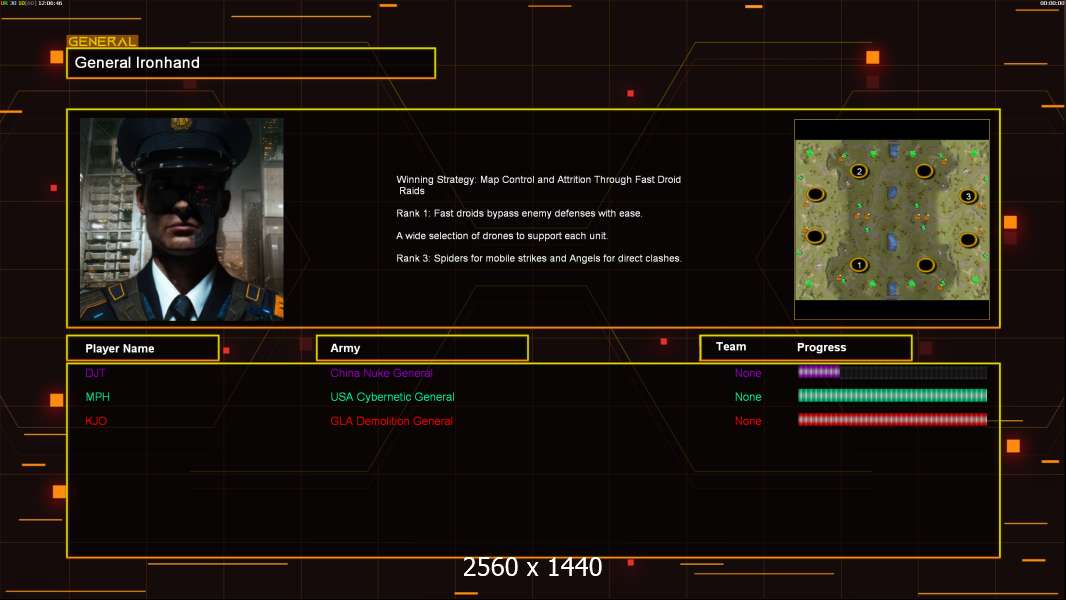Select player name MPH

[97, 397]
